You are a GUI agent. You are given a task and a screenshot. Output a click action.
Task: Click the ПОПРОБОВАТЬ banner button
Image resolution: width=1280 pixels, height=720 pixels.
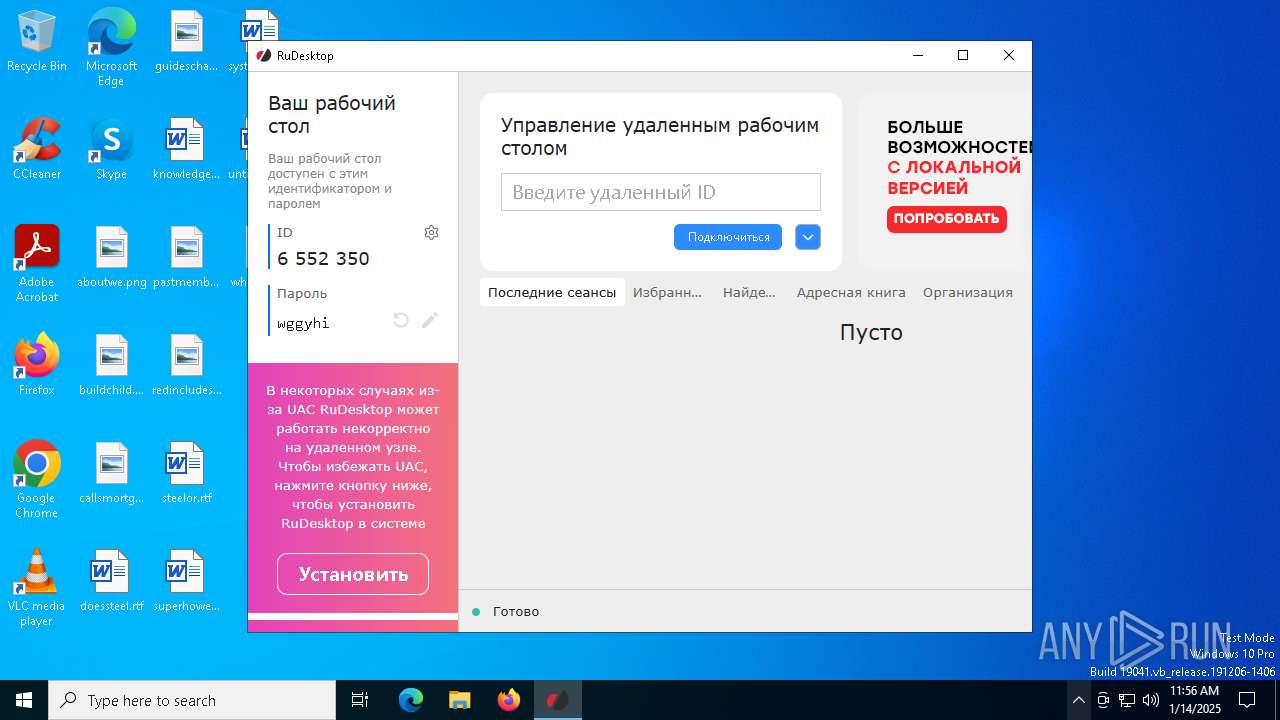click(x=946, y=219)
